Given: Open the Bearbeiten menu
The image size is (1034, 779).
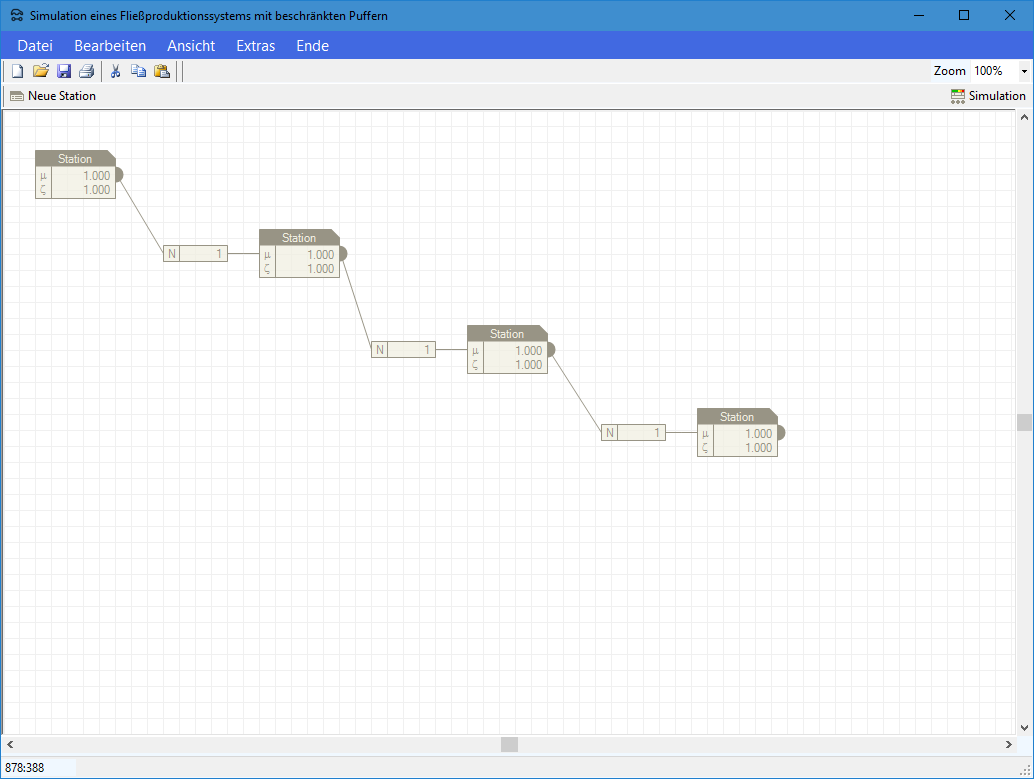Looking at the screenshot, I should [x=110, y=46].
